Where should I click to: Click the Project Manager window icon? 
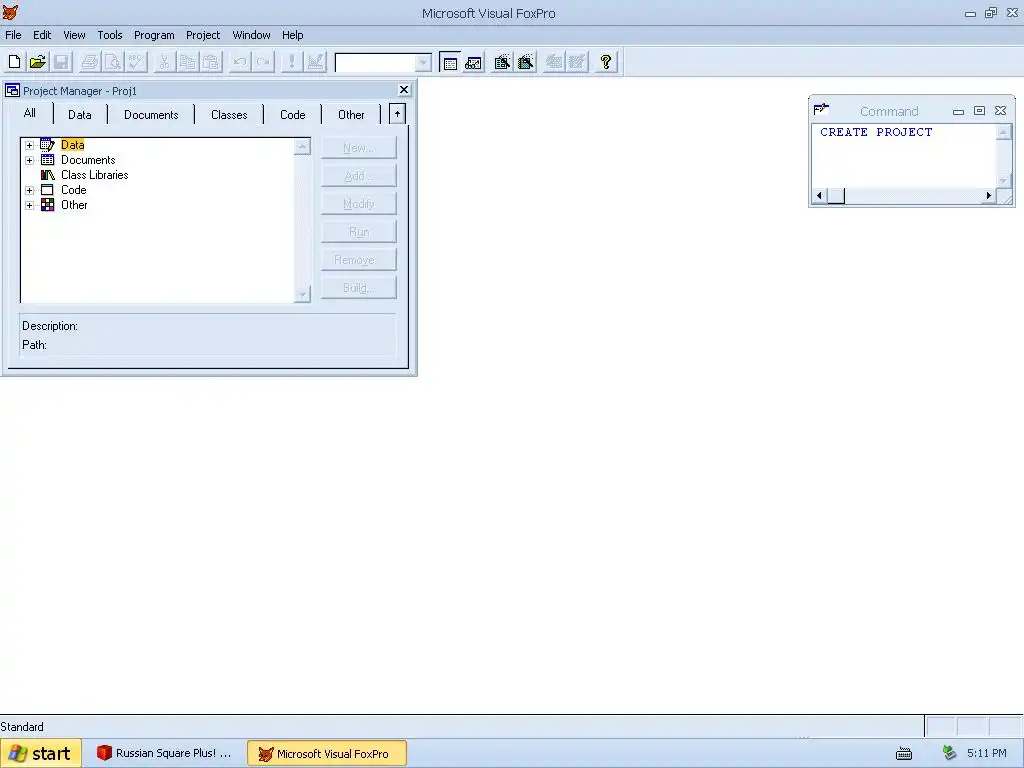12,90
